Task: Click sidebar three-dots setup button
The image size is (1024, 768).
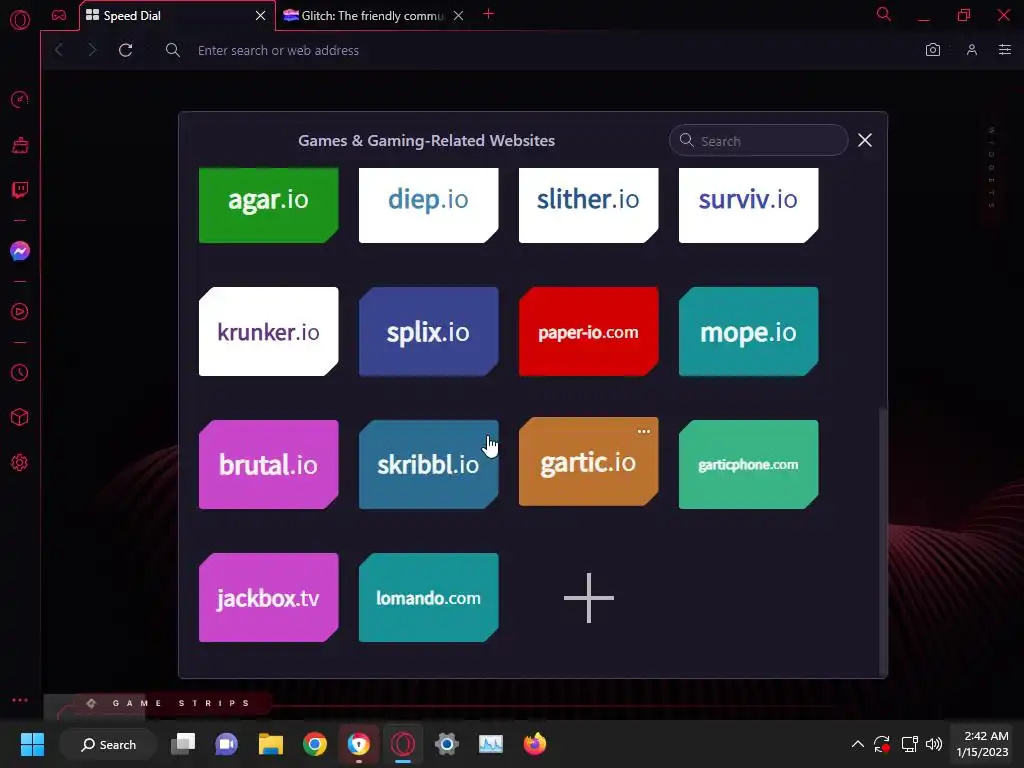Action: 20,700
